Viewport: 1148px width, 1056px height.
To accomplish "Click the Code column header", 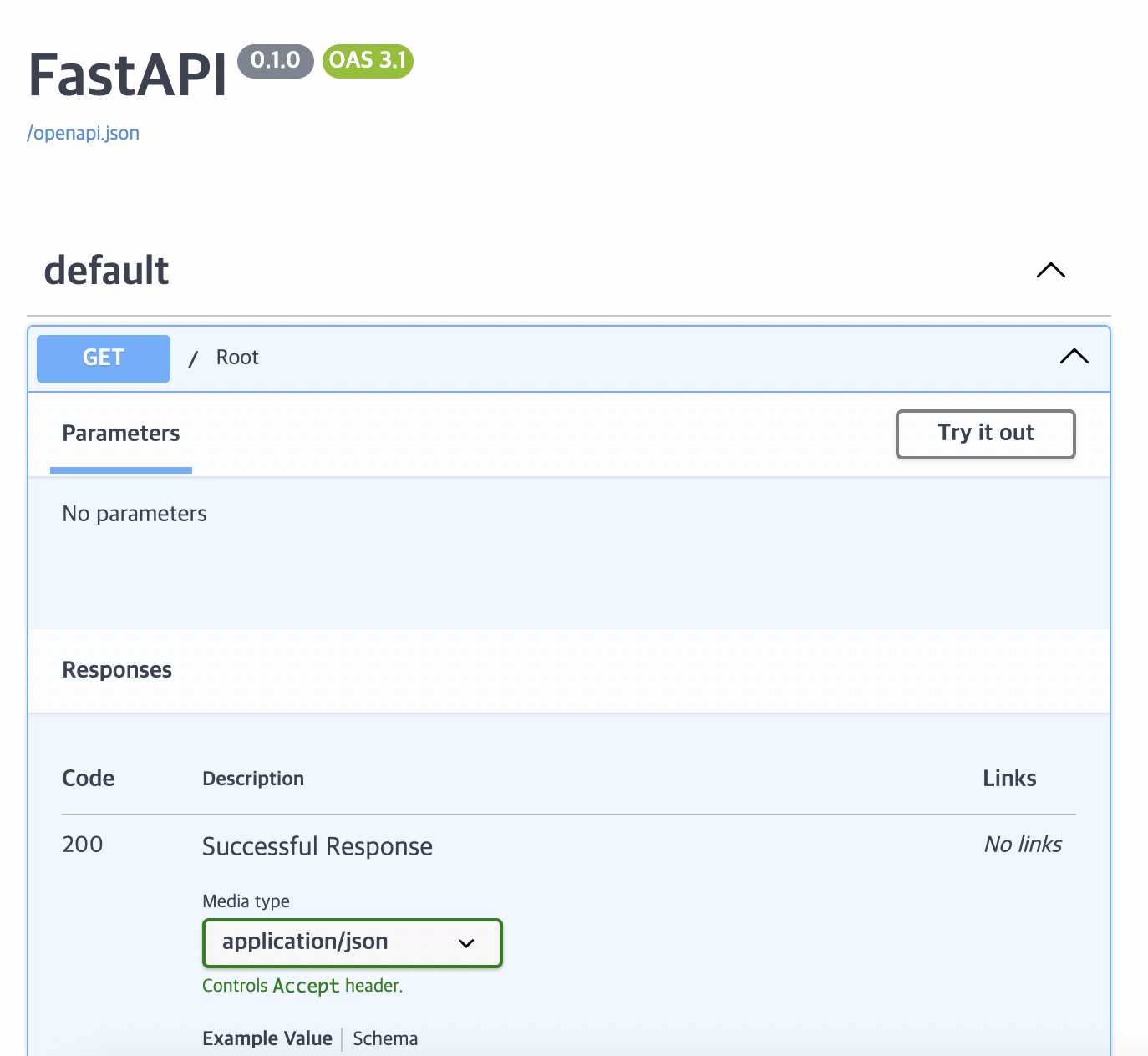I will tap(89, 779).
